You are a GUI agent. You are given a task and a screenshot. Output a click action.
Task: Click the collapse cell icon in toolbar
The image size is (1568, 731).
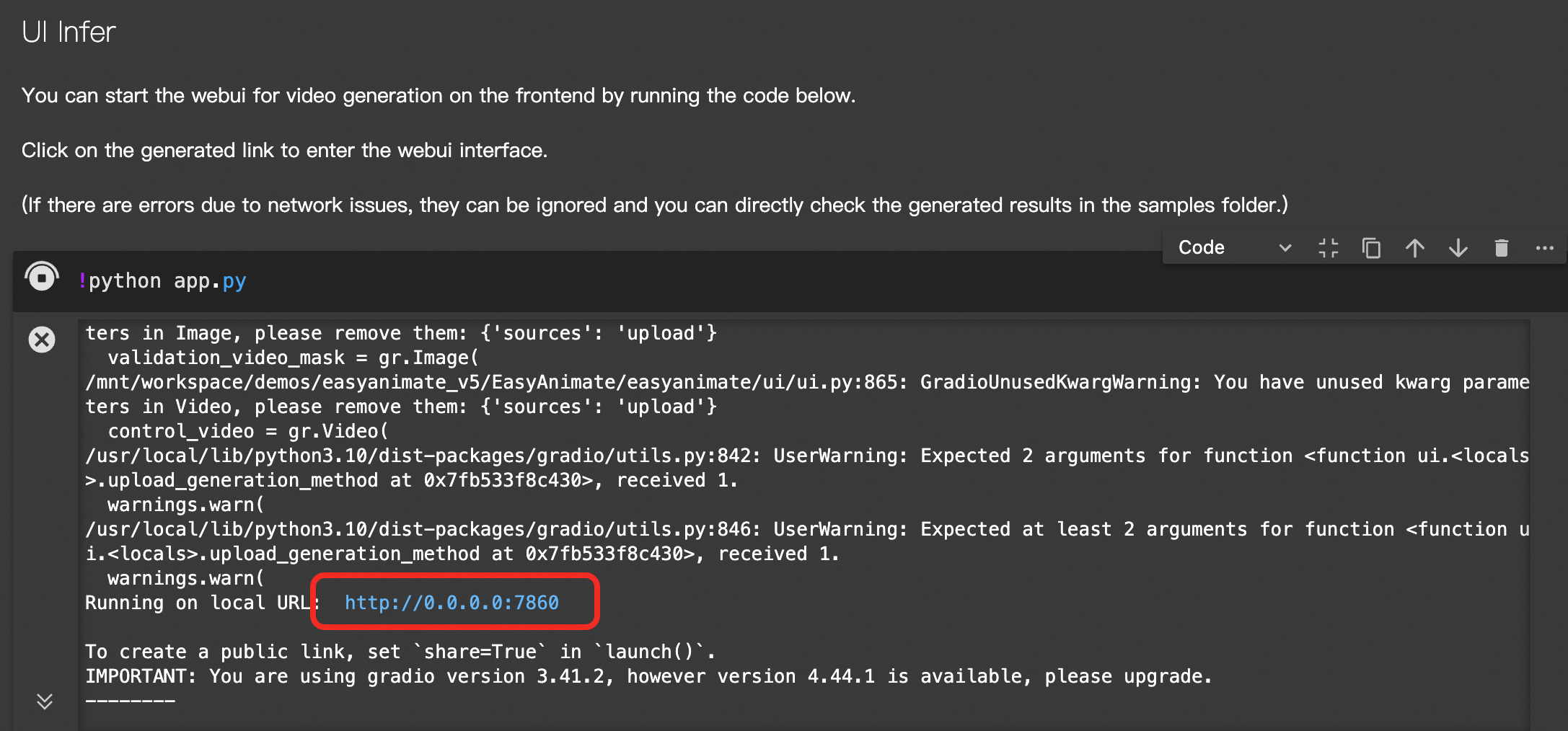(1328, 248)
